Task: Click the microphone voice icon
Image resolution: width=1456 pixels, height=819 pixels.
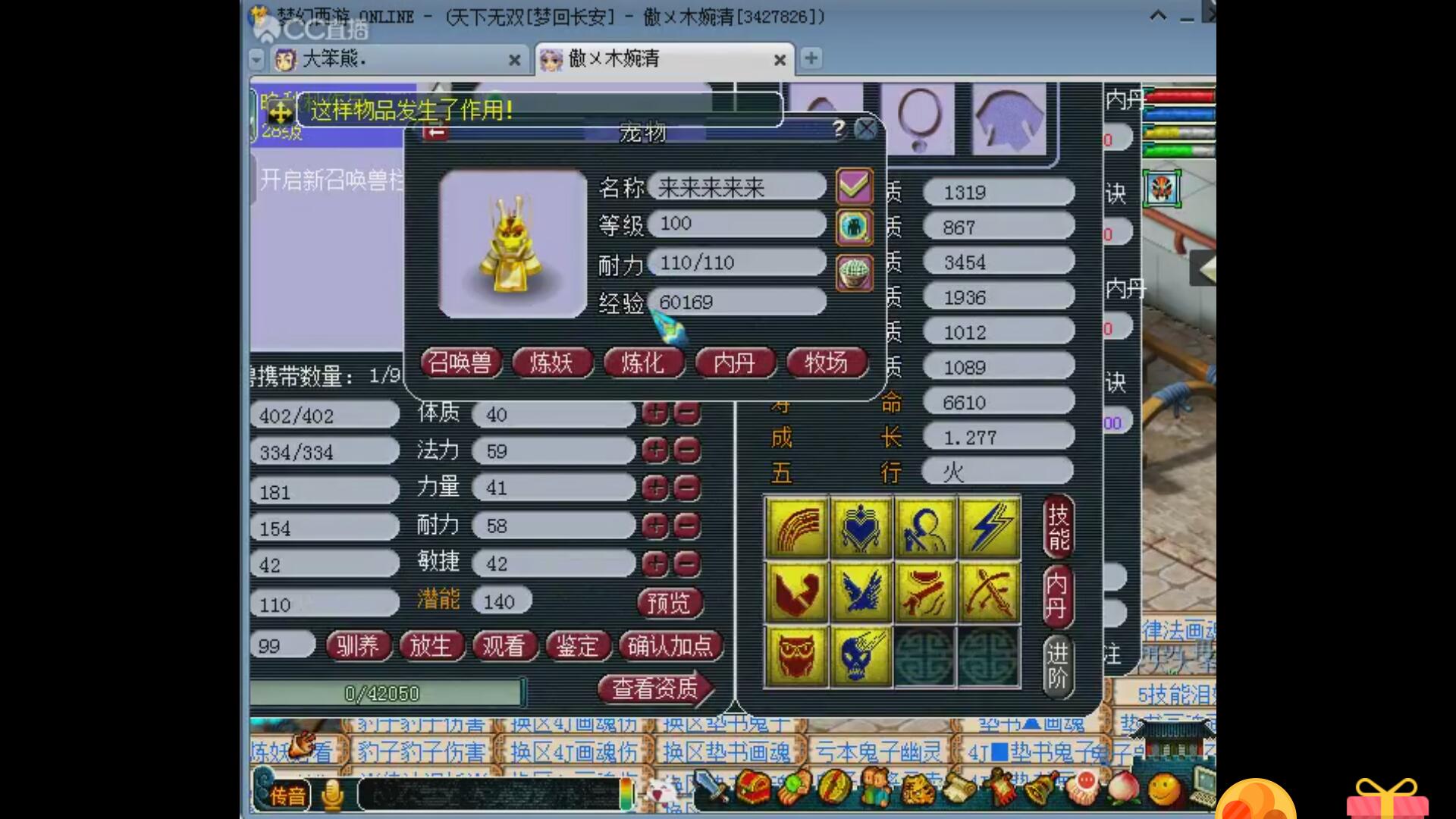Action: (332, 795)
